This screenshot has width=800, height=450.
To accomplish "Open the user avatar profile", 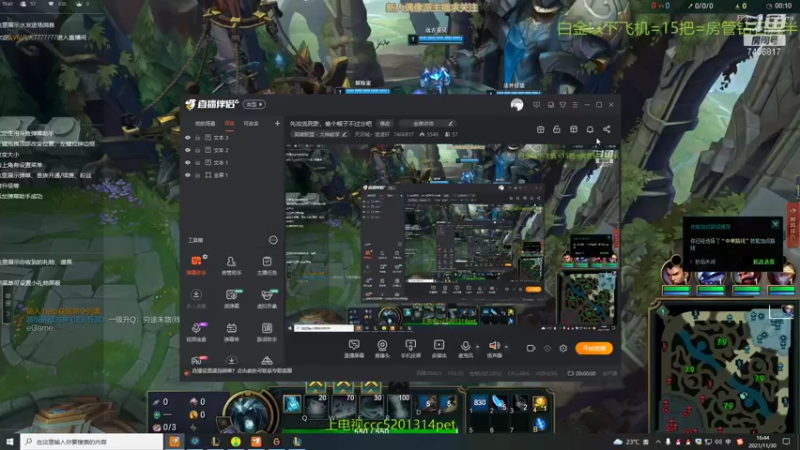I will (517, 105).
